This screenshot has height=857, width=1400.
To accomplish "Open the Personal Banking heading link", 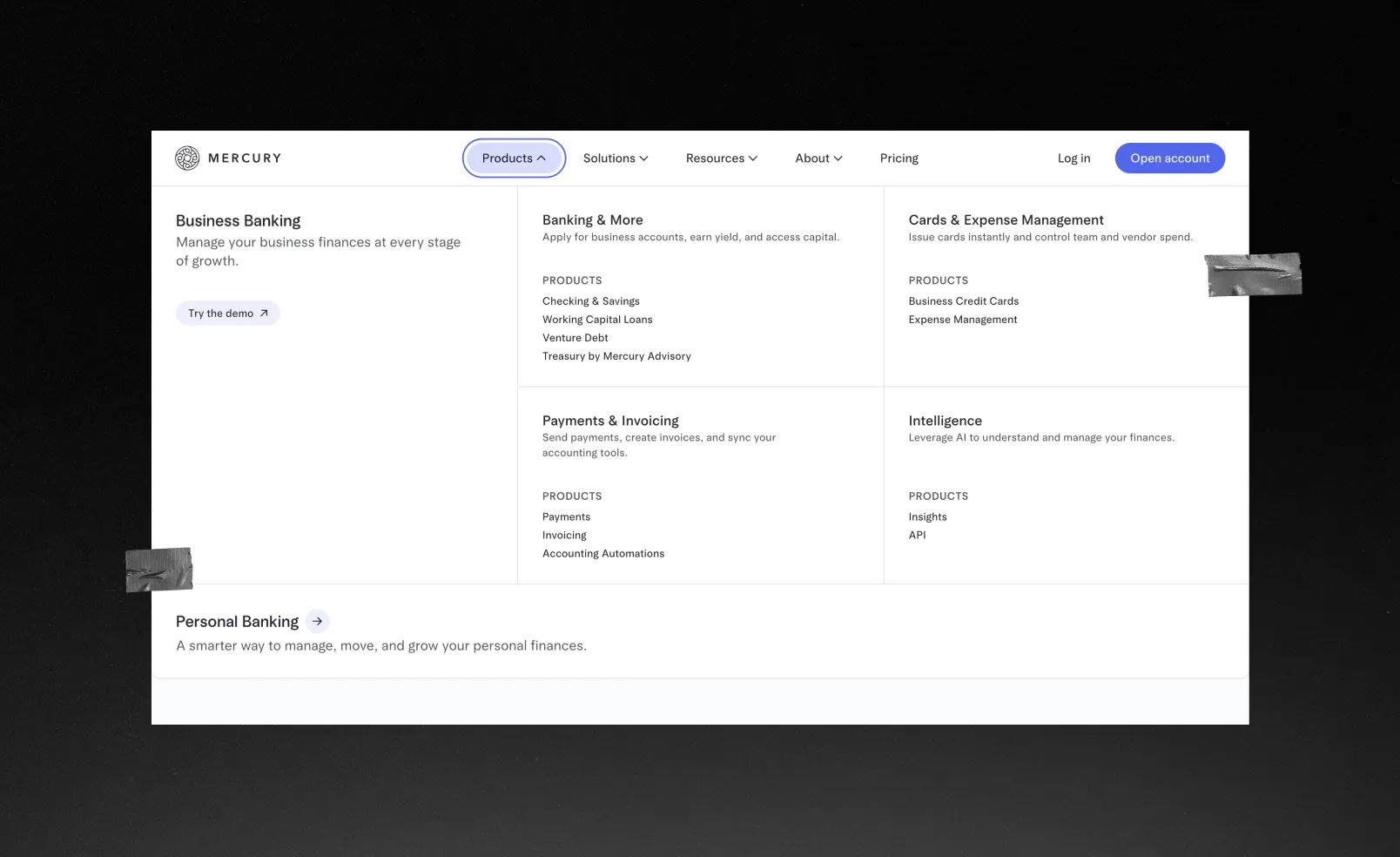I will [237, 621].
